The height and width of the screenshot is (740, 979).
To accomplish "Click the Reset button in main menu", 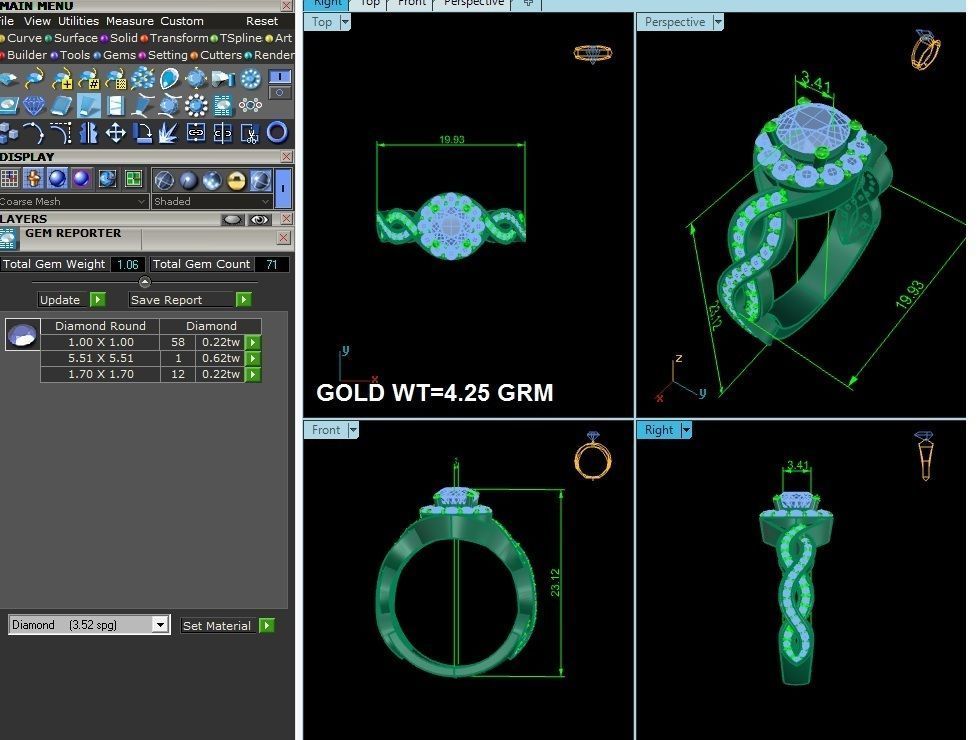I will click(x=262, y=21).
